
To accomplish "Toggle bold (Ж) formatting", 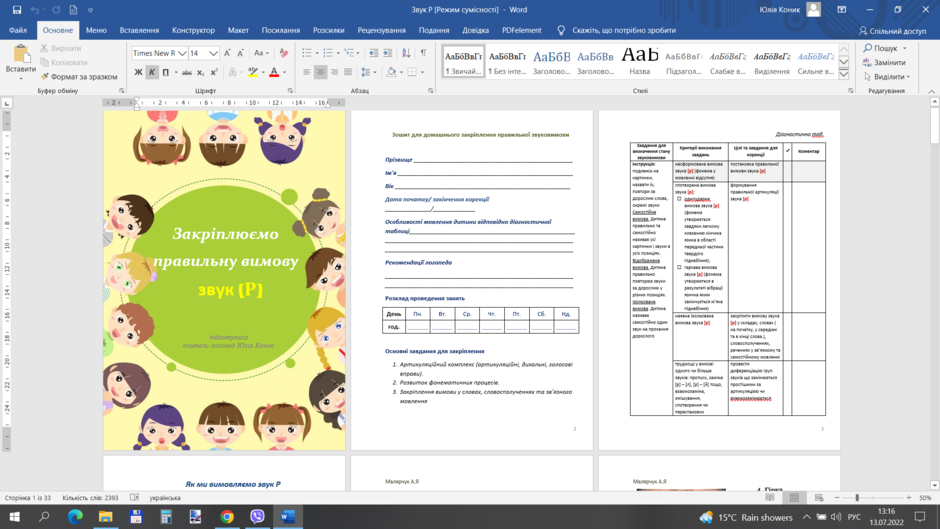I will coord(138,73).
